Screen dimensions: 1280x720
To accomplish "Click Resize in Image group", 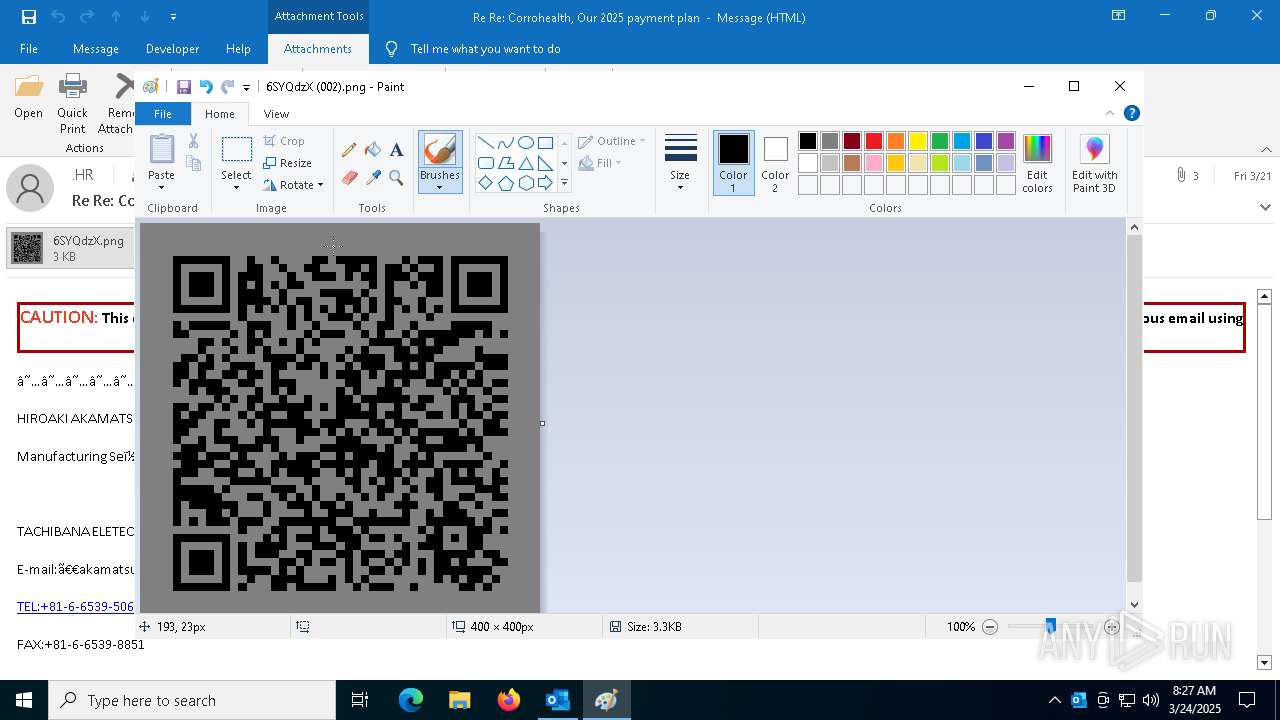I will [x=288, y=163].
